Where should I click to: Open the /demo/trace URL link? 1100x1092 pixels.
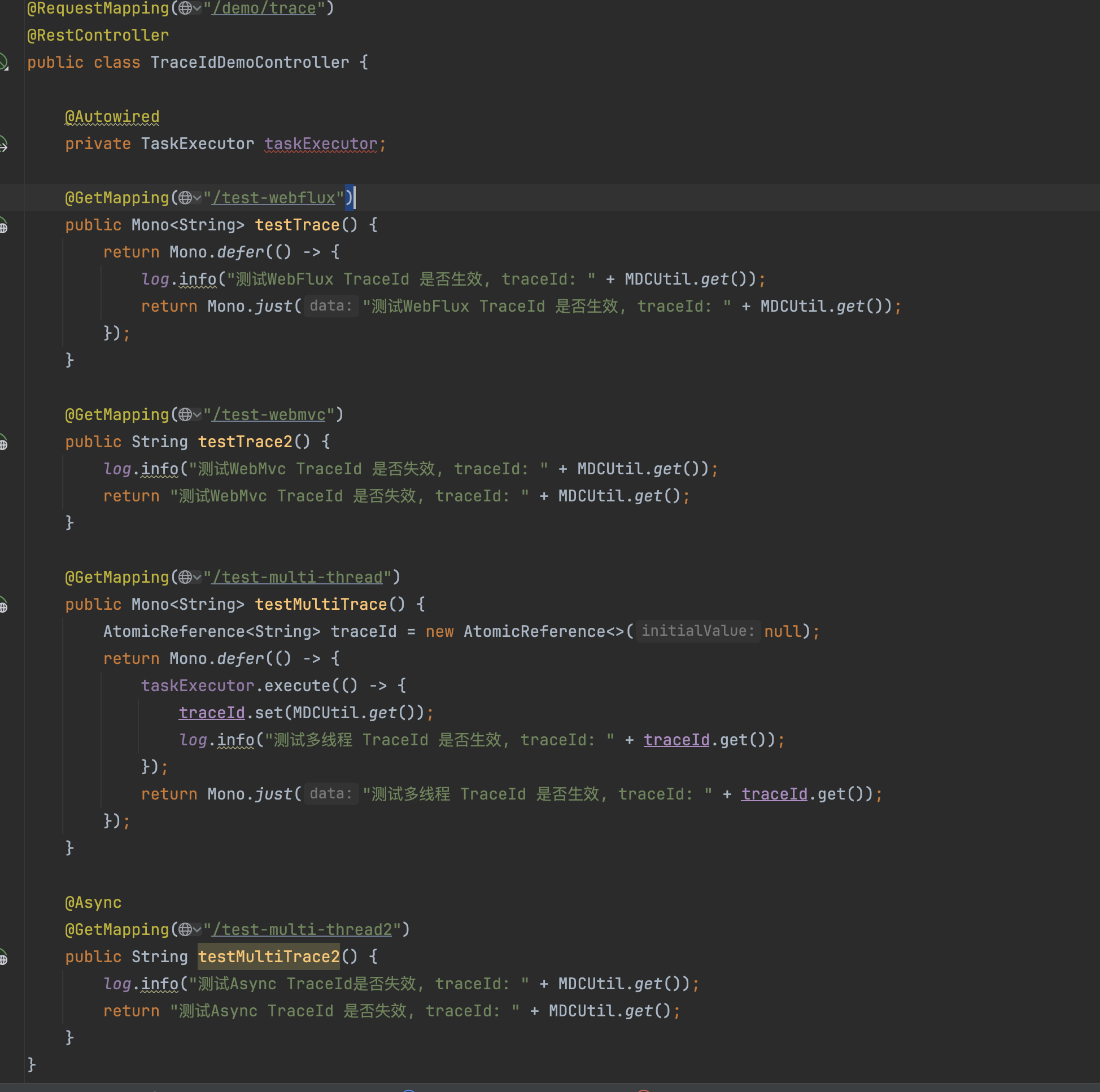click(x=264, y=8)
